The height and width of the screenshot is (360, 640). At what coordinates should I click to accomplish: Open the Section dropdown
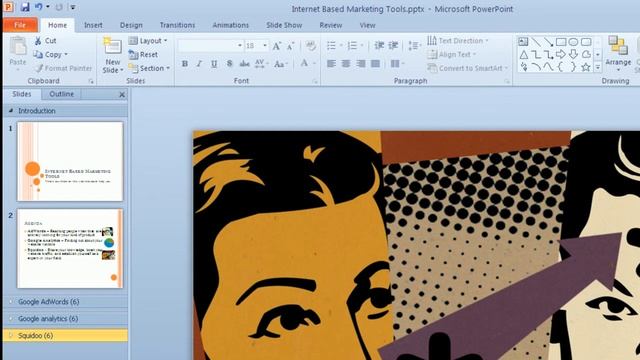coord(149,68)
